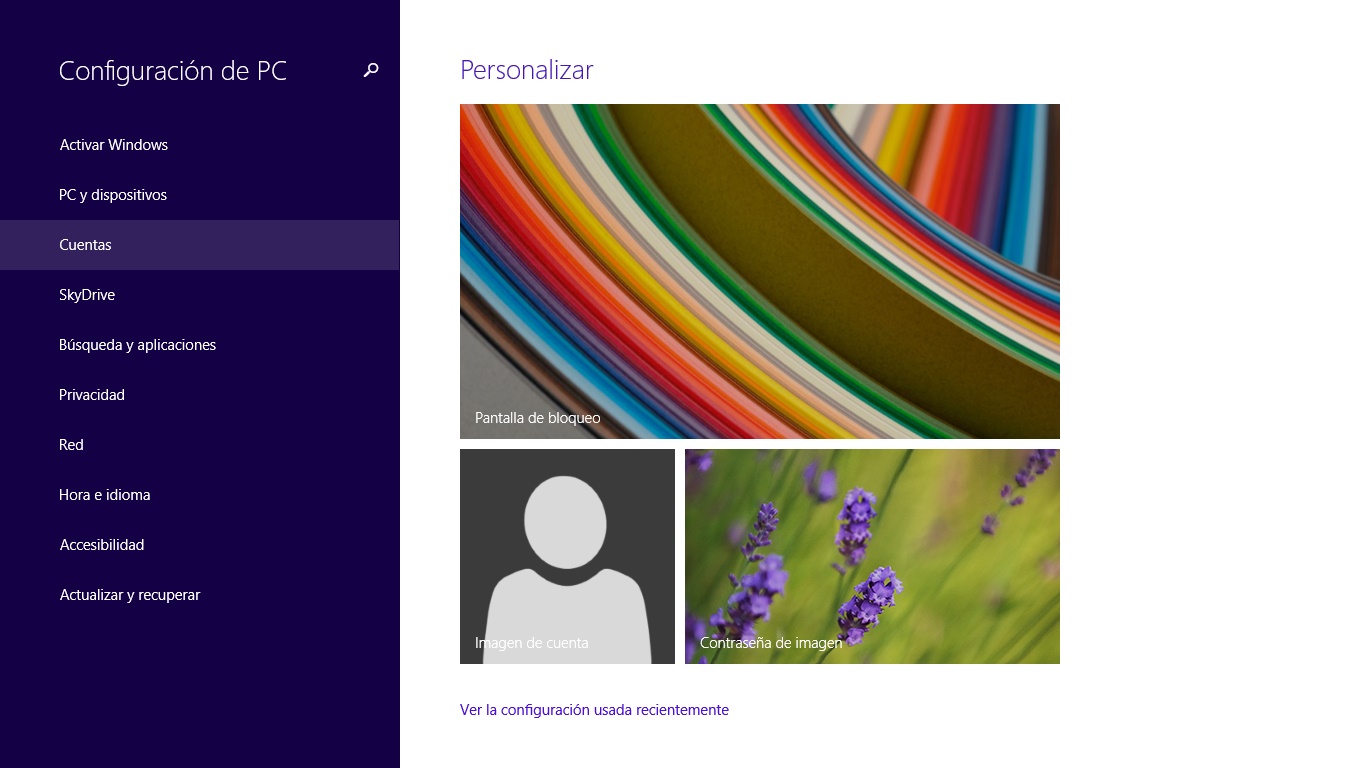
Task: Go to SkyDrive settings
Action: 87,295
